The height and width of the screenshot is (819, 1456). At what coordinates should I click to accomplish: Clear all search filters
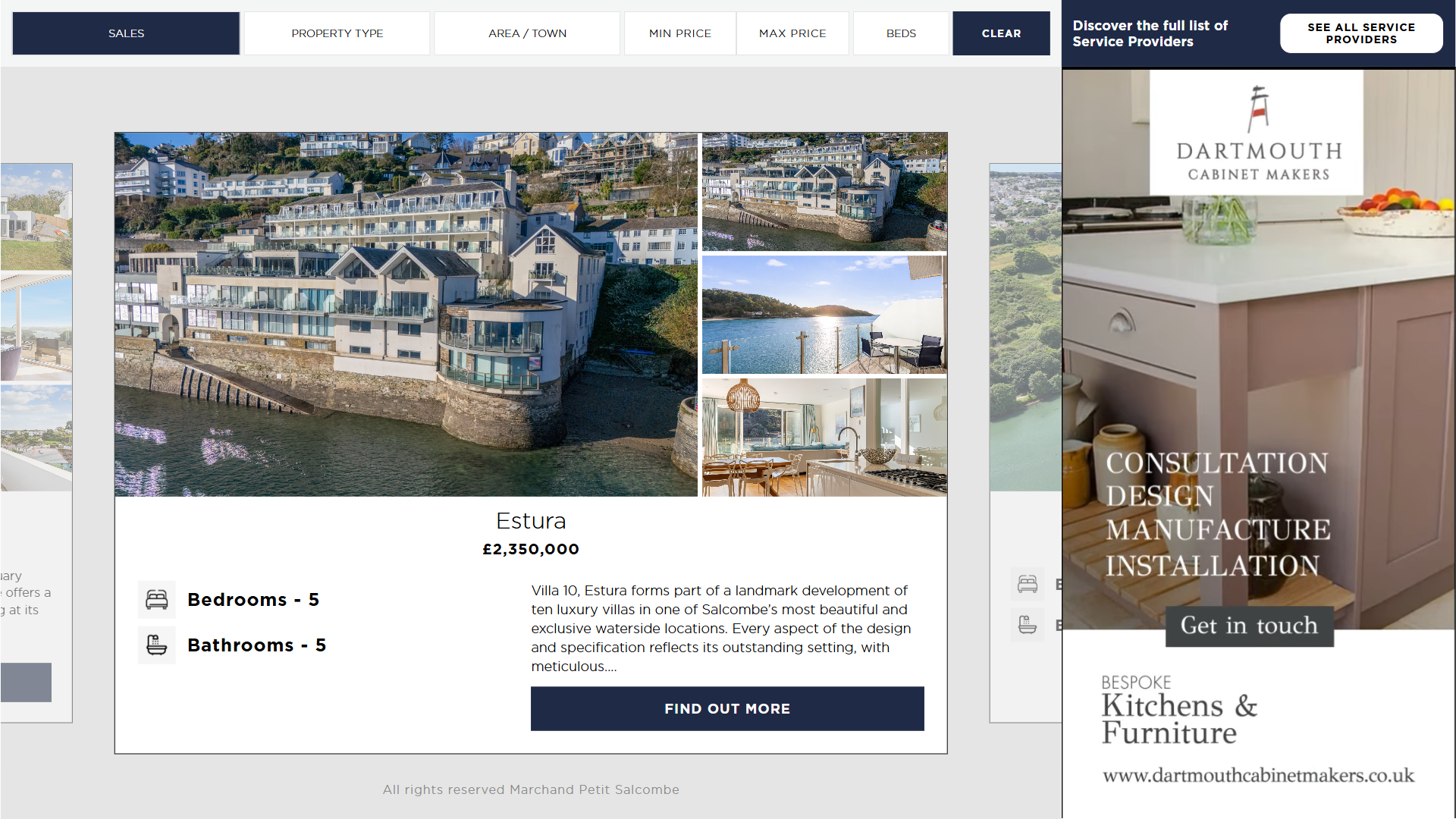pos(1001,33)
